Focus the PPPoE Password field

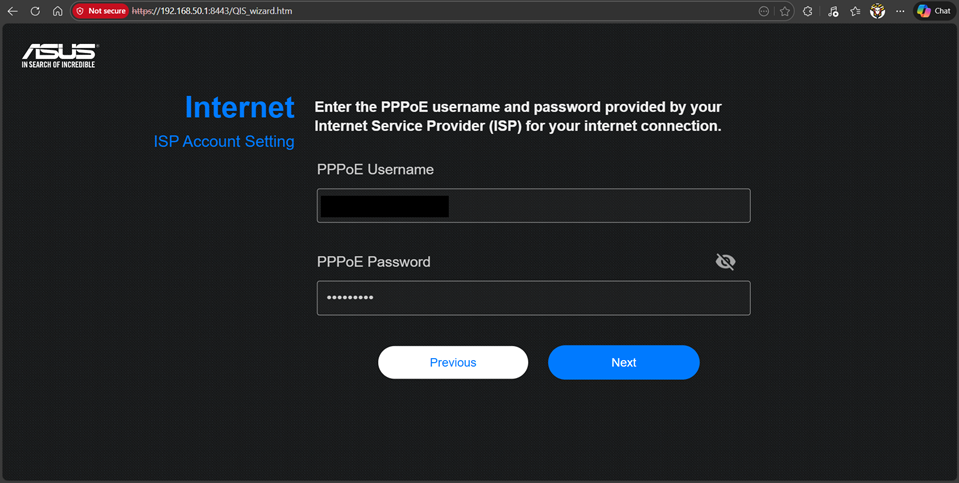click(x=533, y=298)
